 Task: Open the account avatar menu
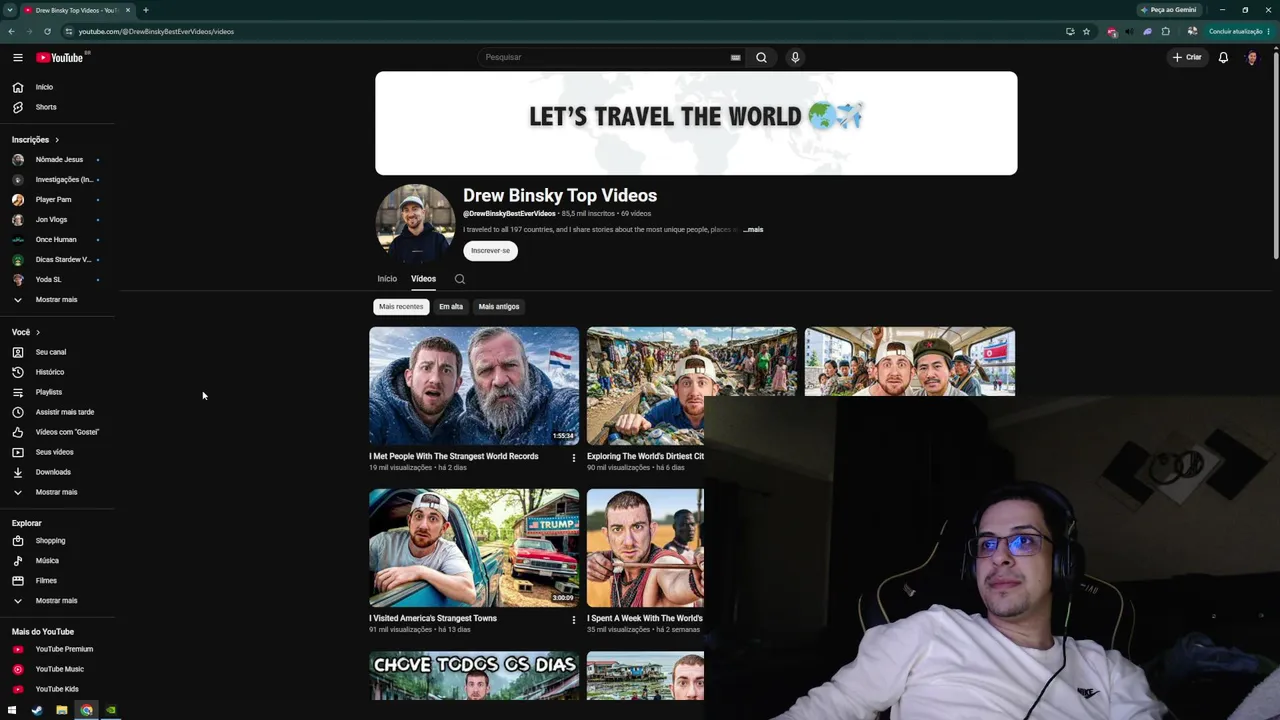[1252, 57]
